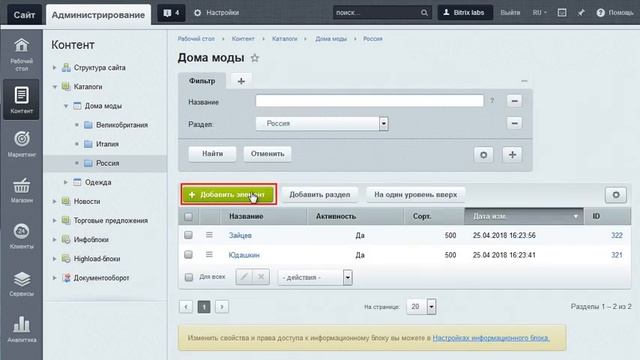
Task: Open Каталоги in the breadcrumb
Action: point(284,39)
